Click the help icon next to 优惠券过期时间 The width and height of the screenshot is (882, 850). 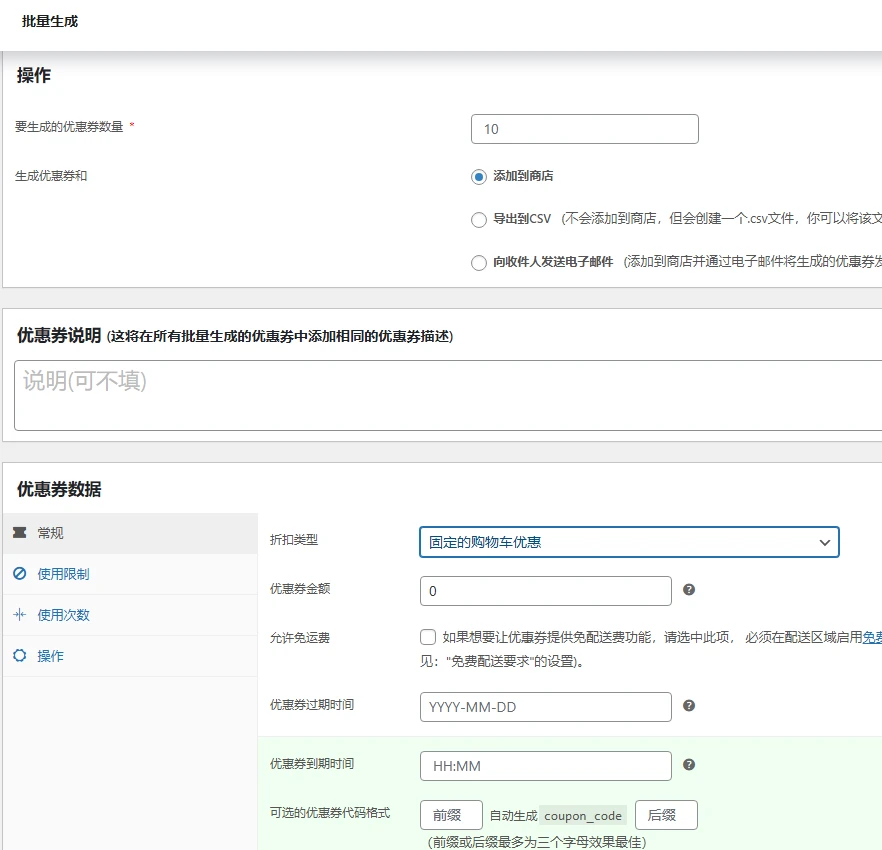[x=690, y=707]
